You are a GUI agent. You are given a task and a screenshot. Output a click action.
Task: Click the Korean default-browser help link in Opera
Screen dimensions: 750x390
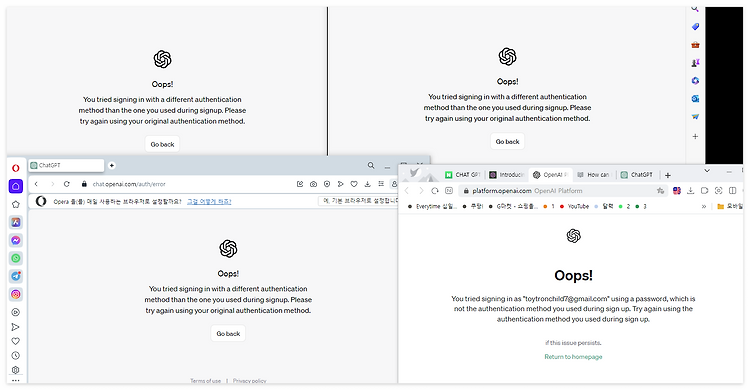click(x=209, y=201)
